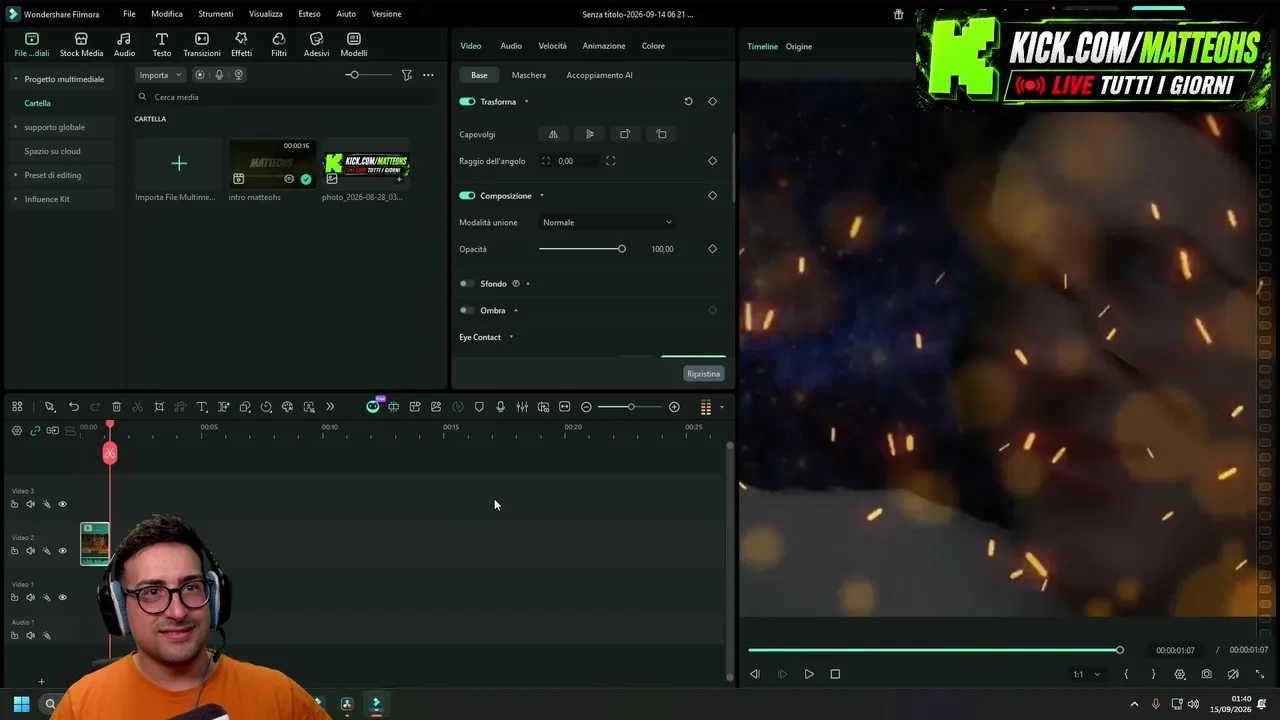Screen dimensions: 1280x720
Task: Switch to the Maschera tab
Action: (x=528, y=75)
